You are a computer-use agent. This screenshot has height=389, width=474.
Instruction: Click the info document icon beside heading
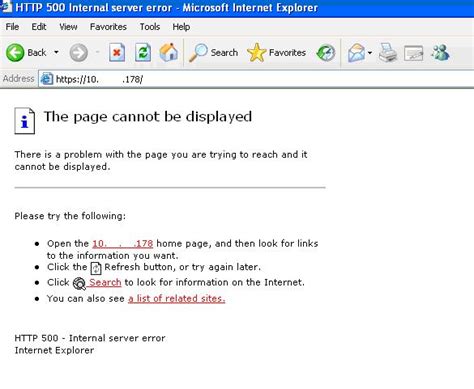click(25, 121)
